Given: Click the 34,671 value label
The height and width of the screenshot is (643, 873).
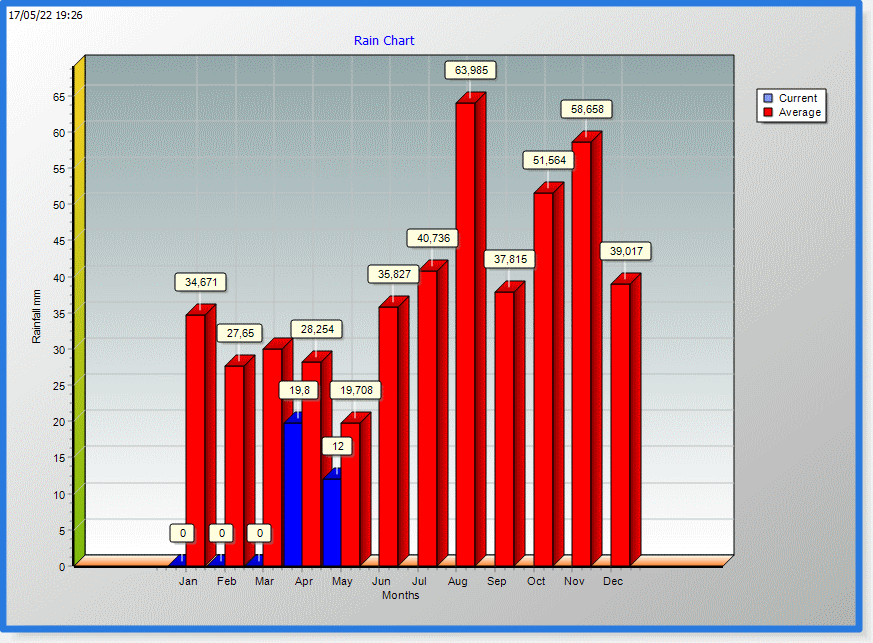Looking at the screenshot, I should point(201,282).
